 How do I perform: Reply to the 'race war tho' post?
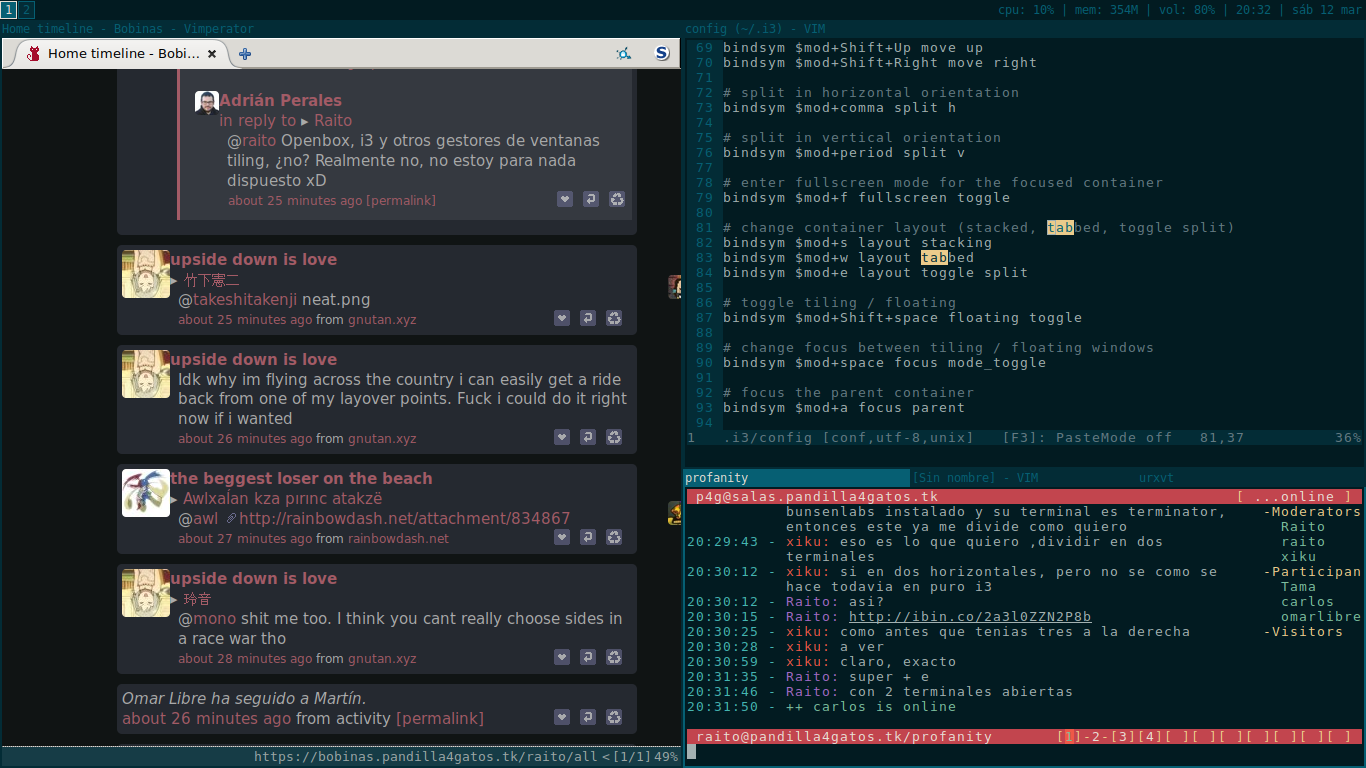pos(588,657)
